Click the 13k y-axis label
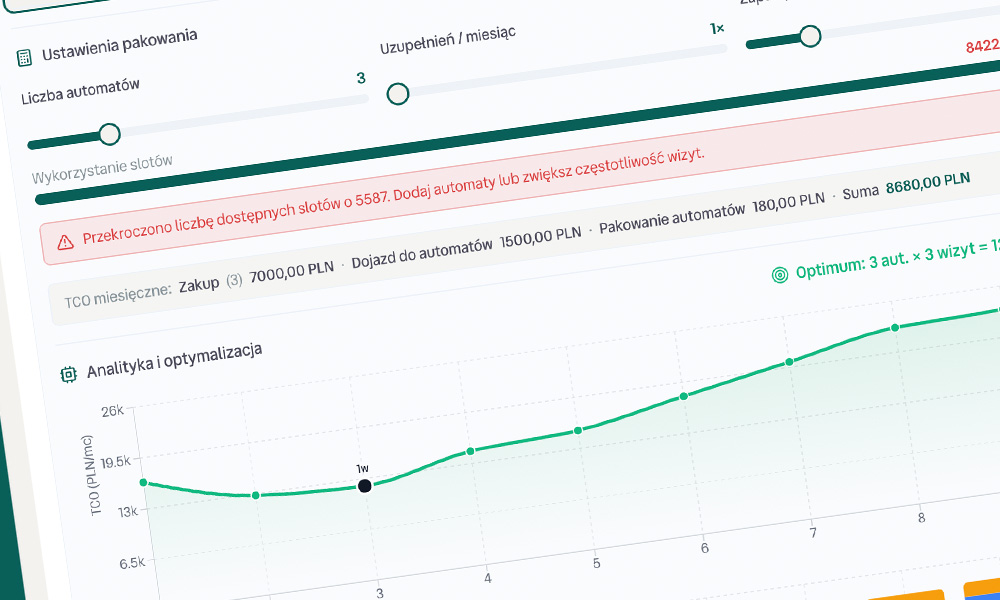Image resolution: width=1000 pixels, height=600 pixels. pyautogui.click(x=128, y=511)
